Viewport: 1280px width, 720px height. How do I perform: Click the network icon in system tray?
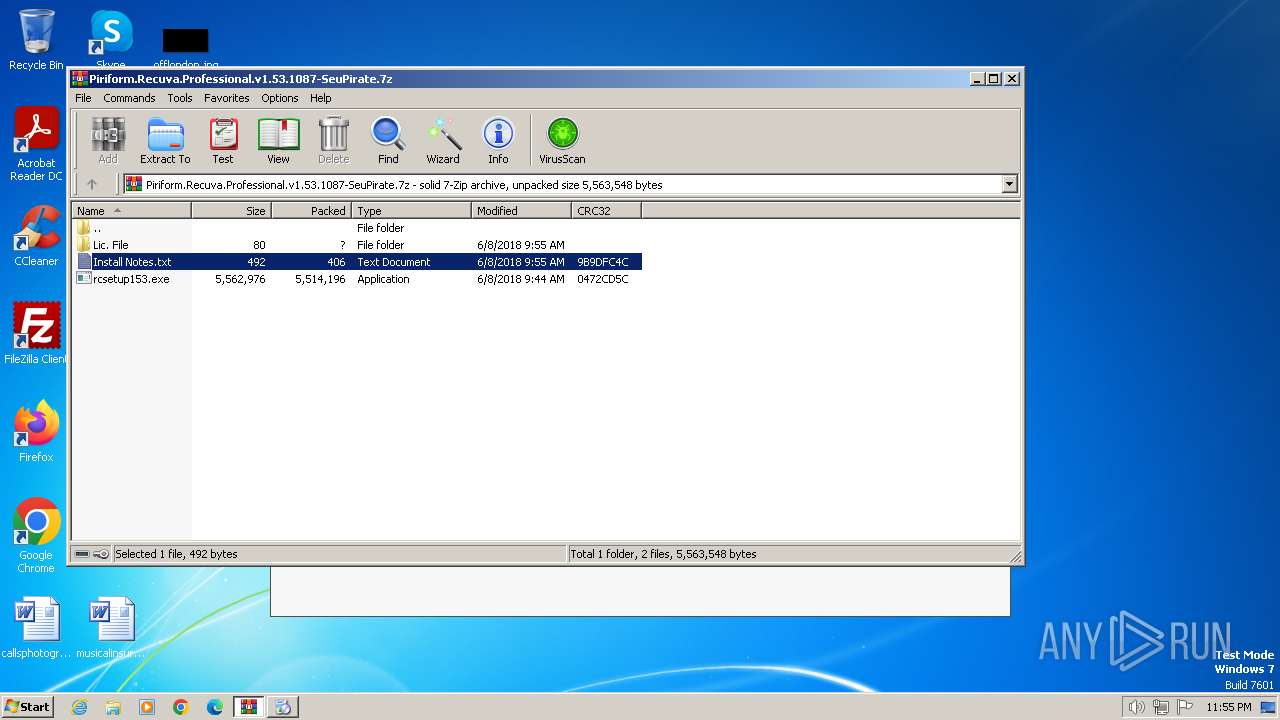coord(1161,707)
